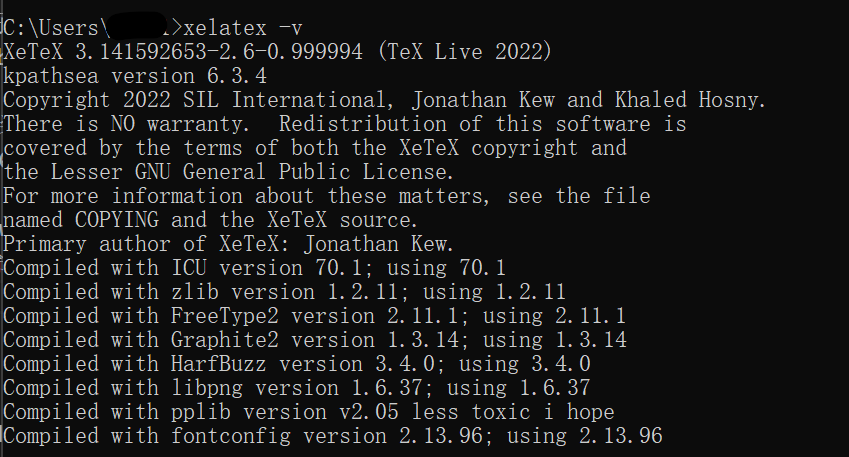Click the ICU version 70.1 line
Image resolution: width=849 pixels, height=457 pixels.
(255, 268)
